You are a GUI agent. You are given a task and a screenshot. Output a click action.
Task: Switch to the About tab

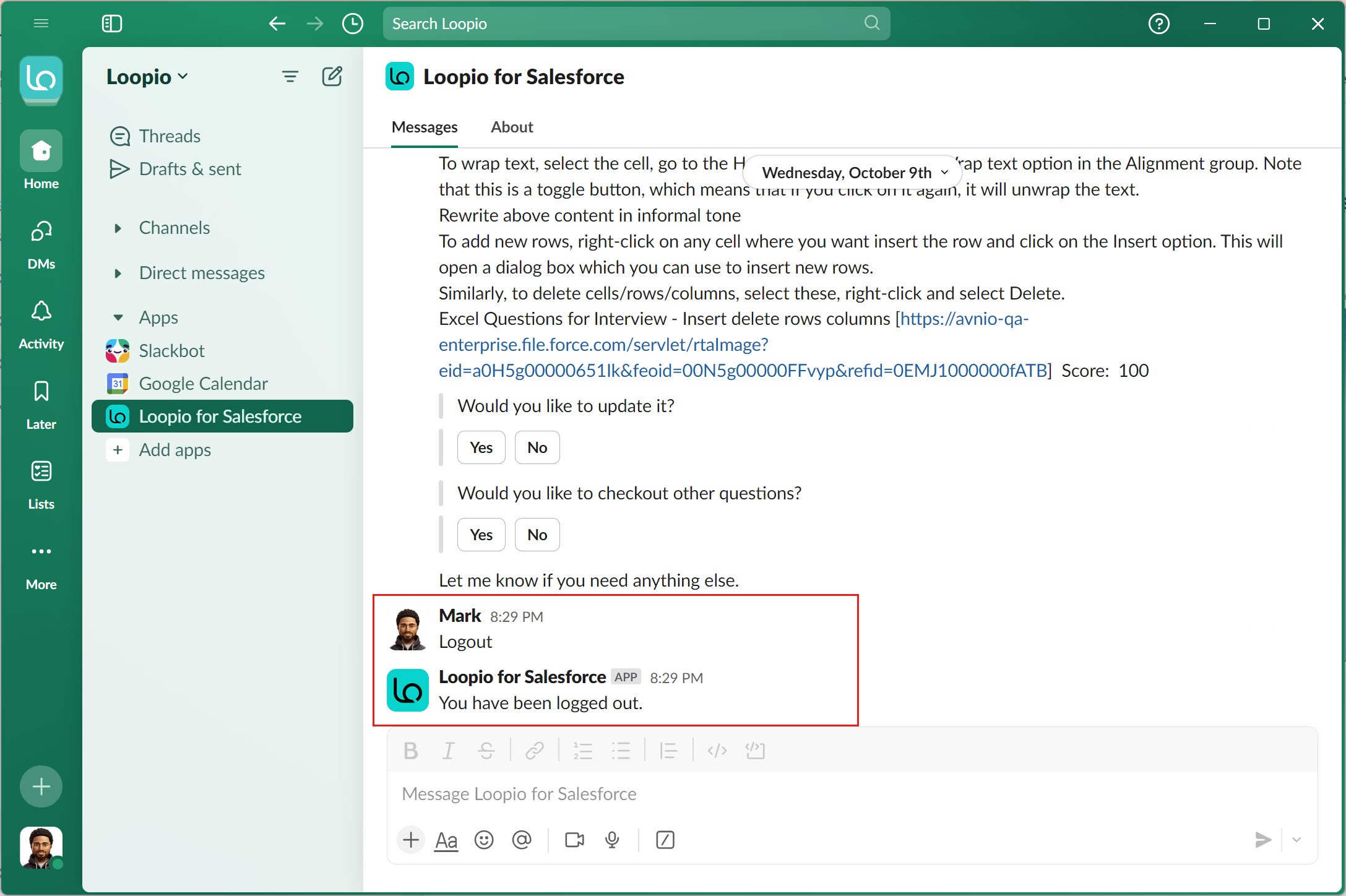[x=512, y=127]
